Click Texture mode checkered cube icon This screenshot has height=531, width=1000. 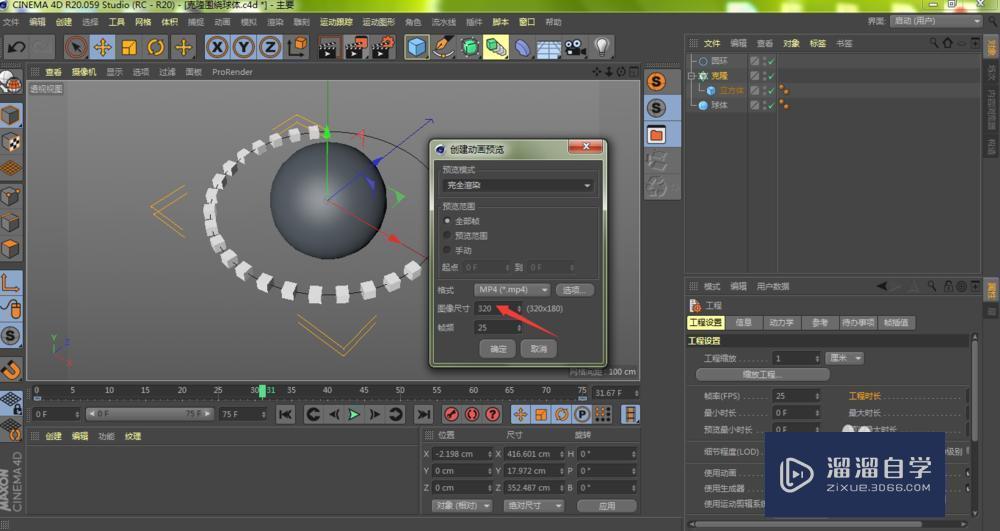click(x=11, y=142)
